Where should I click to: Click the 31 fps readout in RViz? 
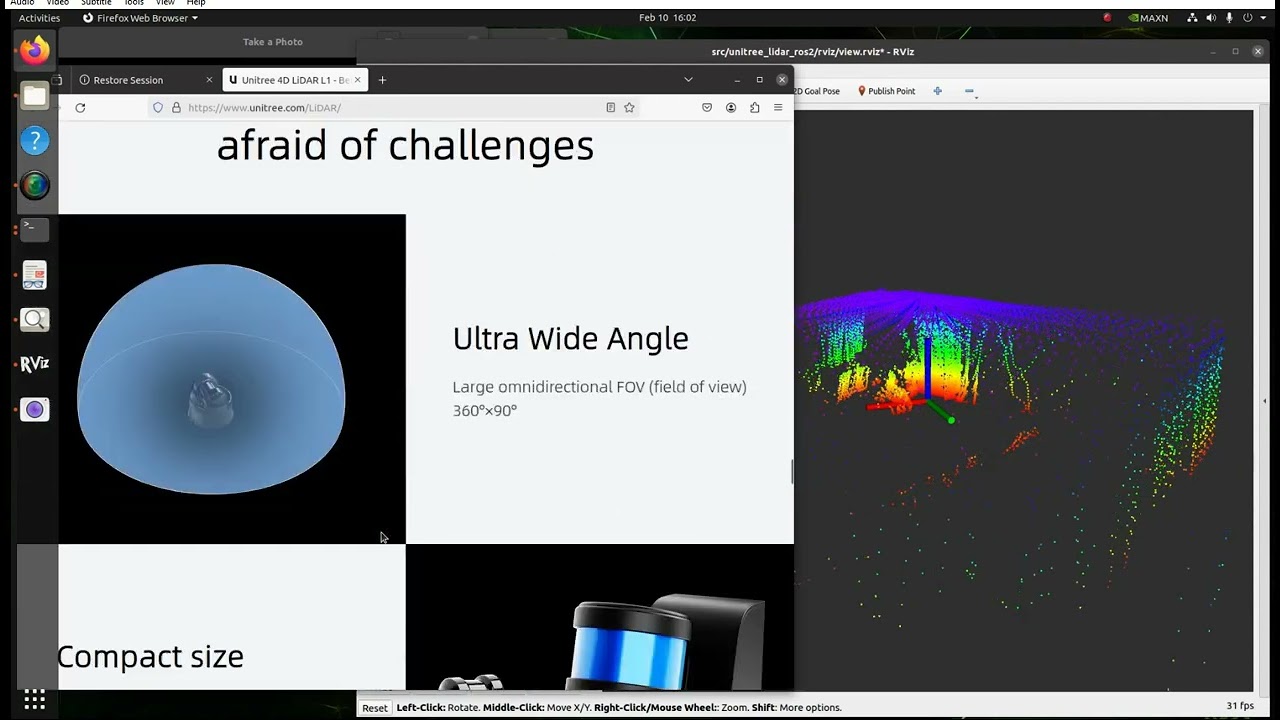[x=1240, y=706]
